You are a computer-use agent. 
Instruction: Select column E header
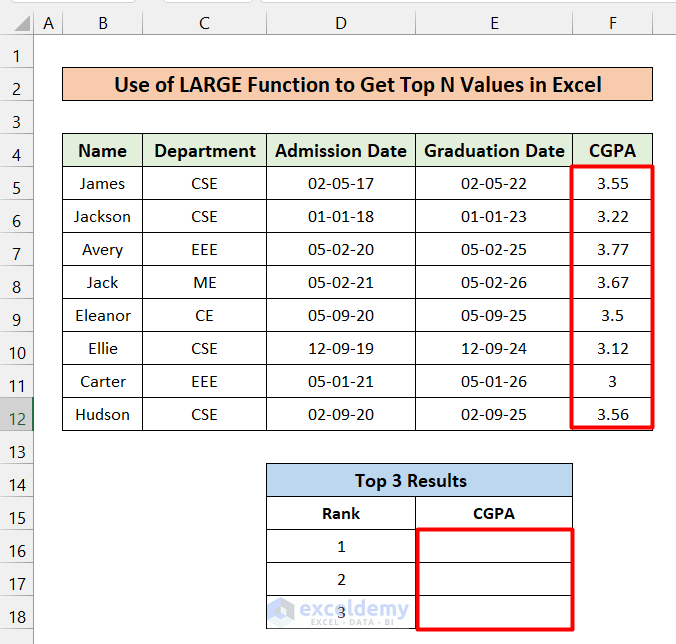click(494, 23)
